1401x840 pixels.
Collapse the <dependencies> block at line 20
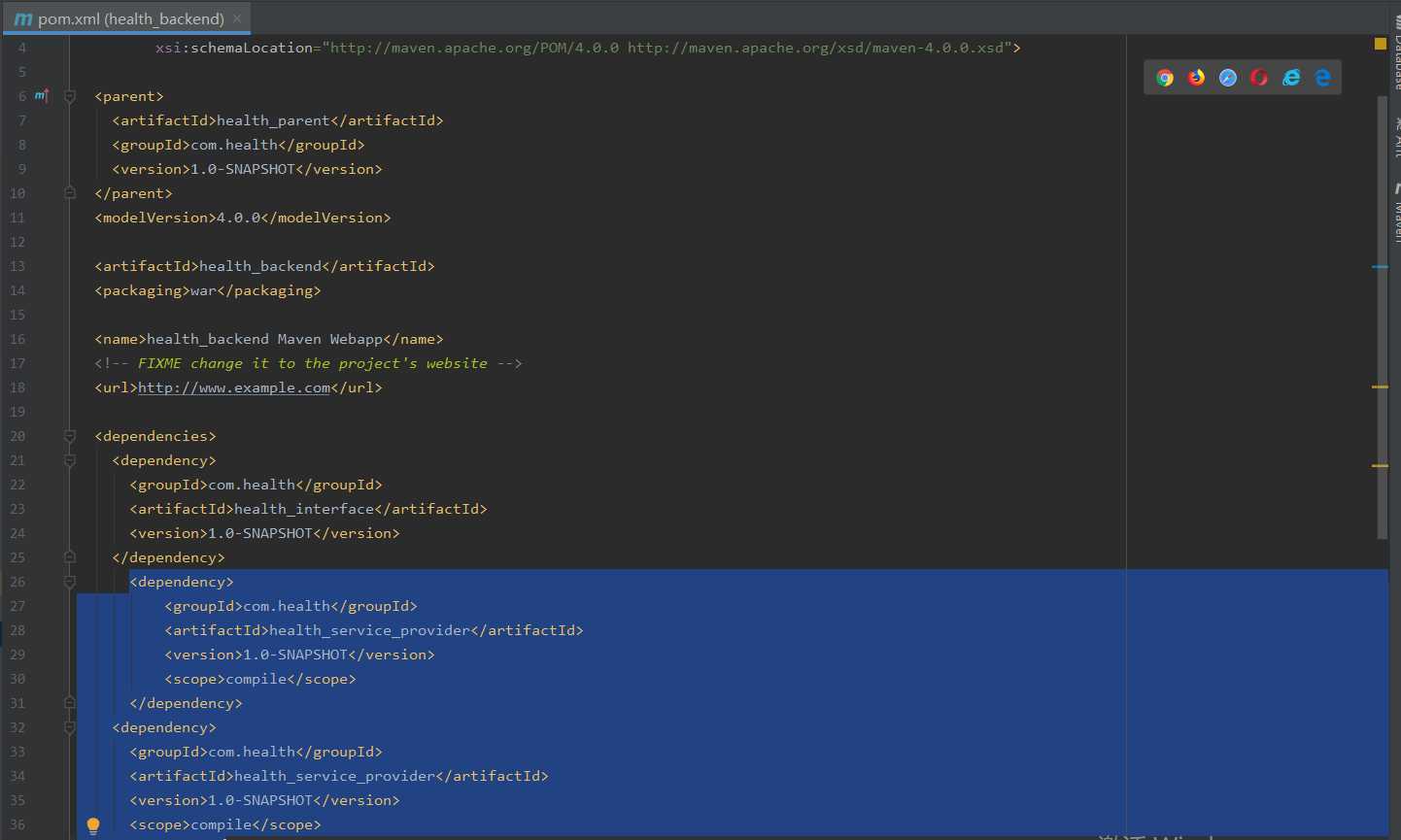[x=70, y=436]
